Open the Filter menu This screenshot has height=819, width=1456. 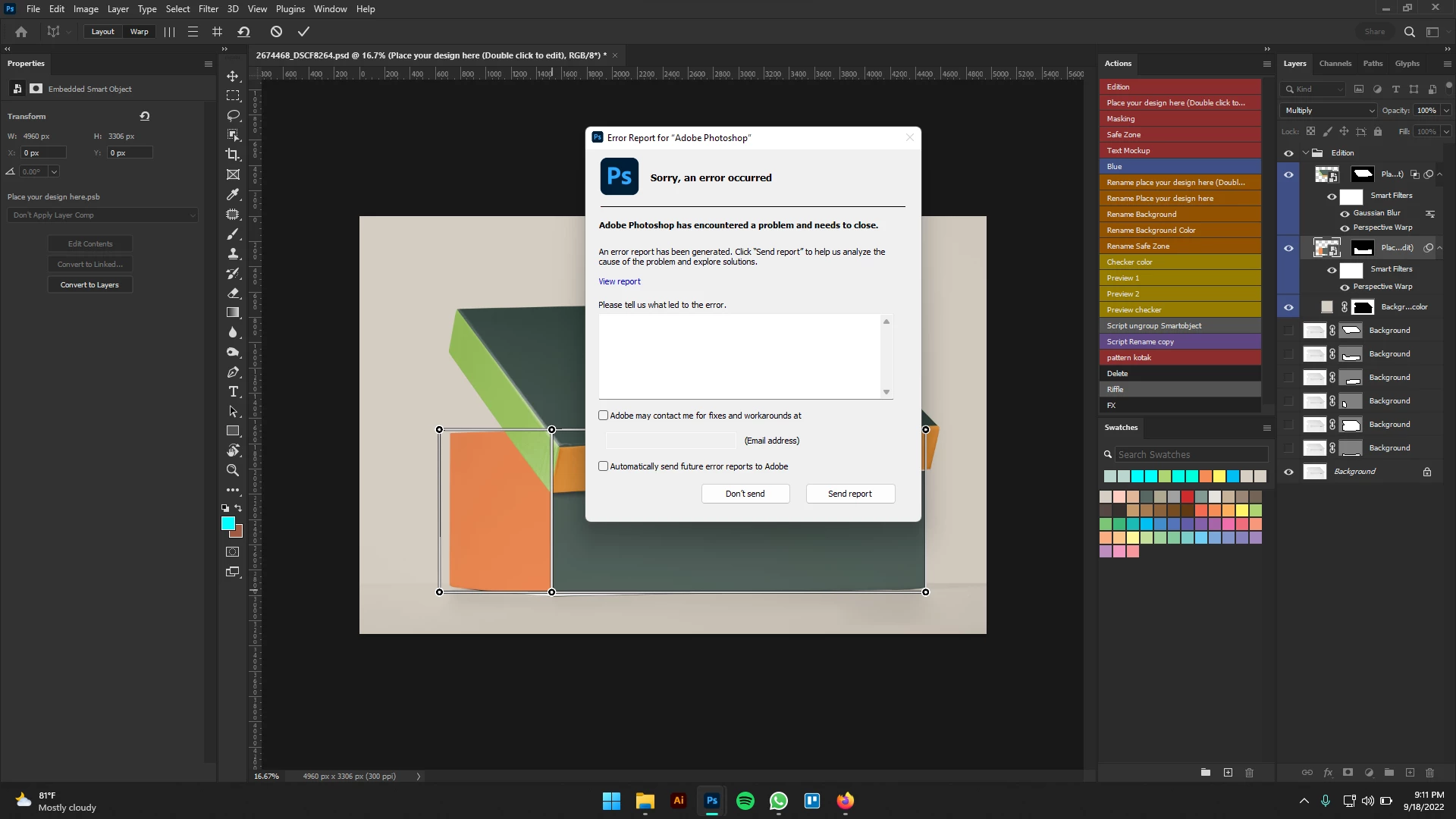(x=208, y=9)
